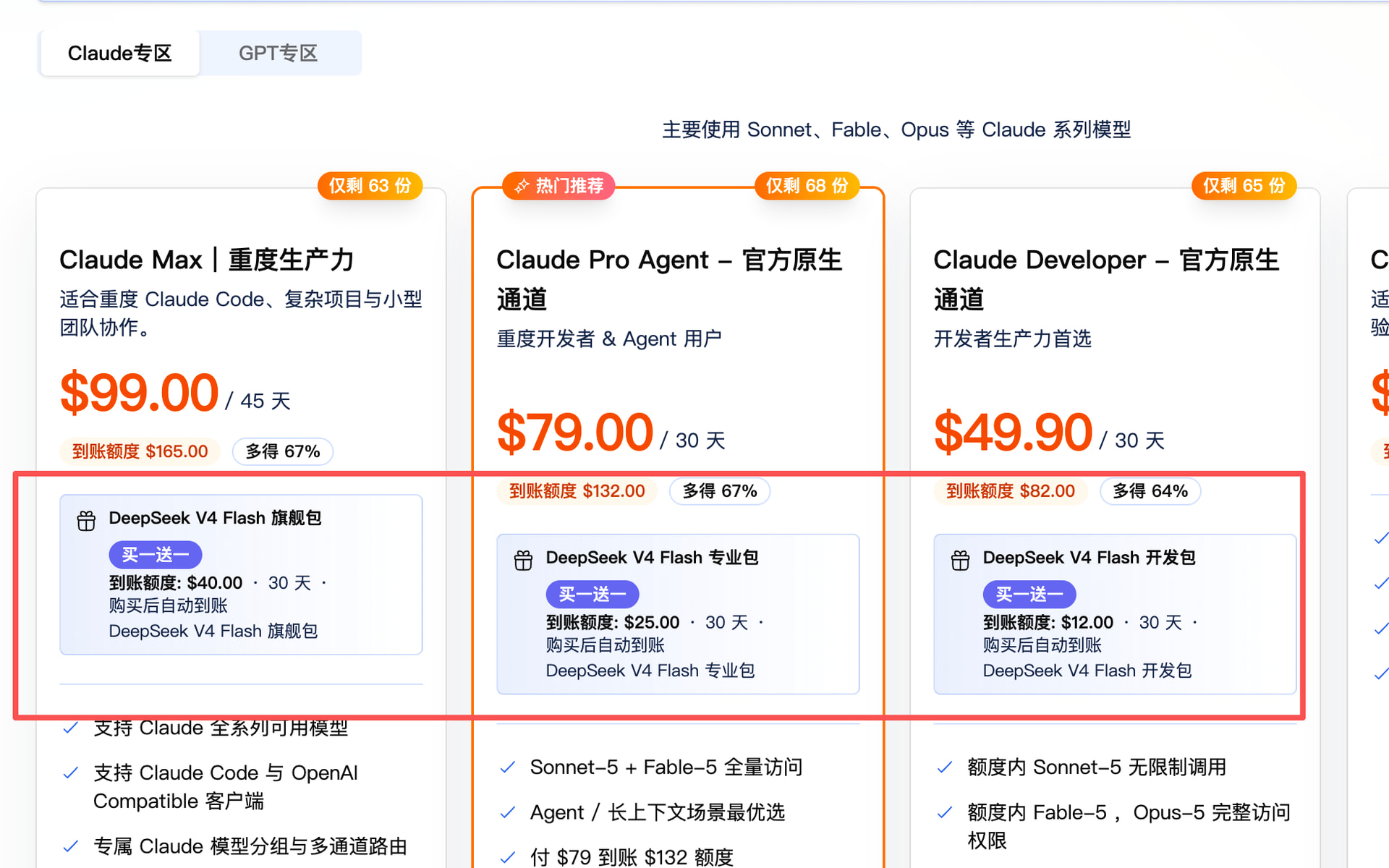Click the 付 $79 到账 $132 额度 feature text
The image size is (1389, 868).
click(x=632, y=858)
